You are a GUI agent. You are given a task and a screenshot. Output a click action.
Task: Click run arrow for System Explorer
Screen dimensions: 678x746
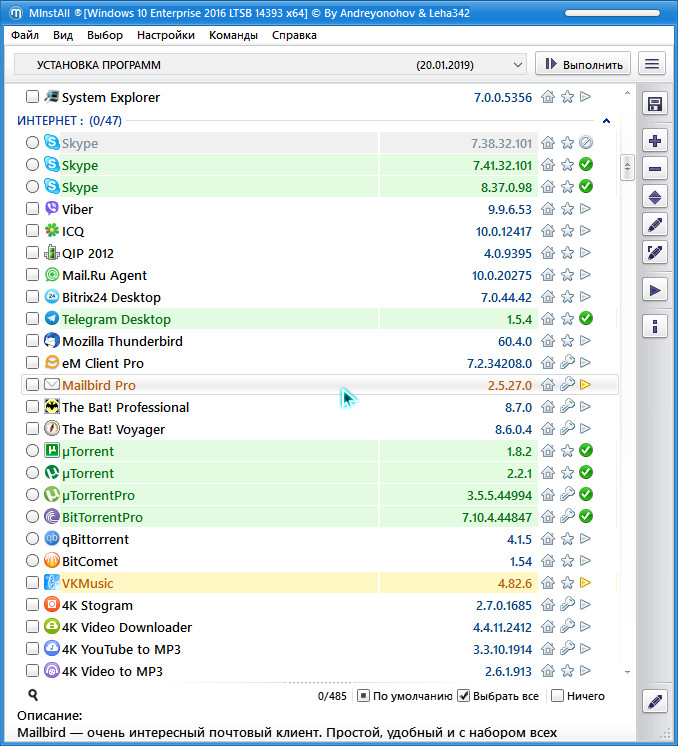click(586, 97)
